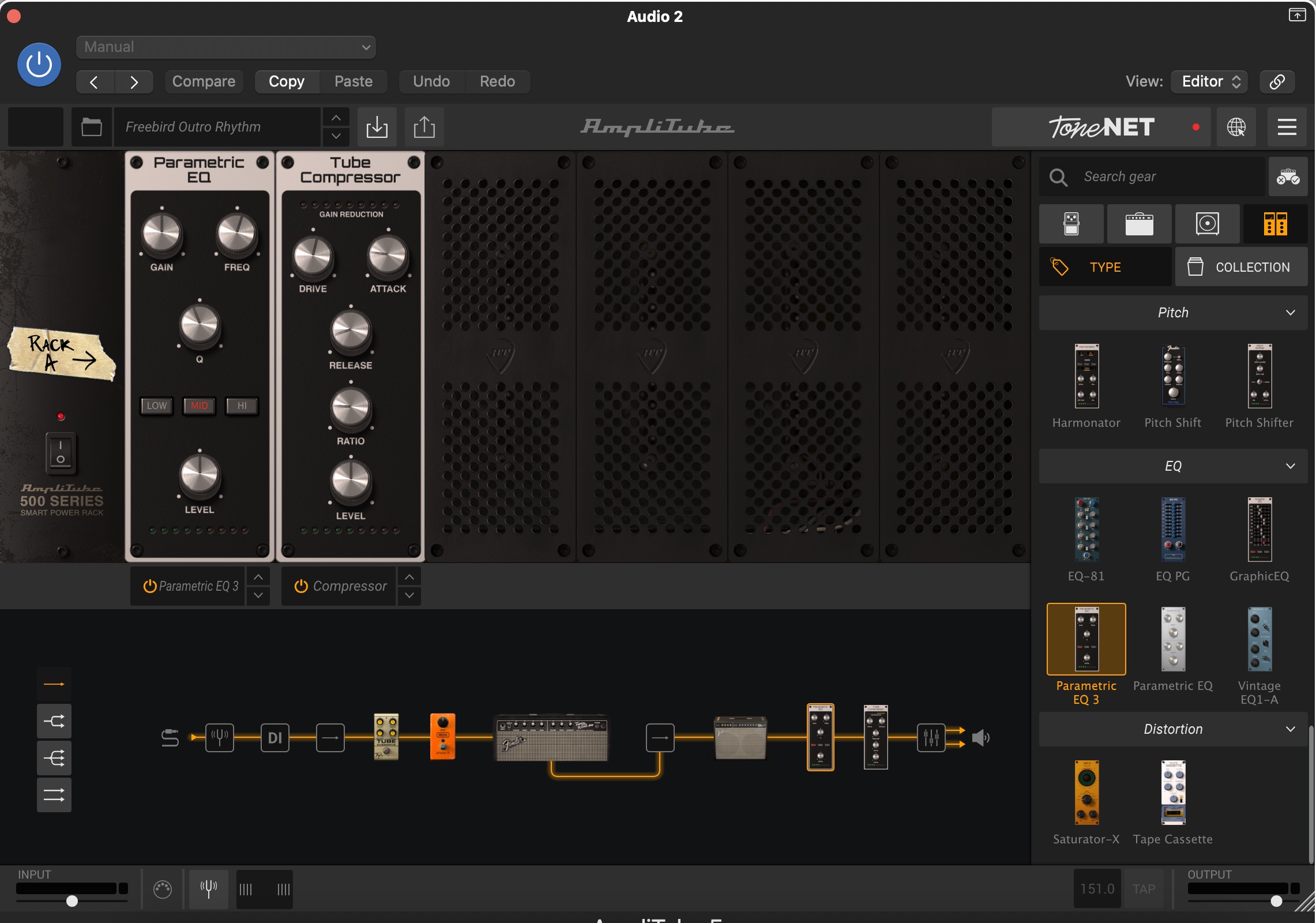1316x923 pixels.
Task: Select the rack effects gear category tab
Action: pos(1275,224)
